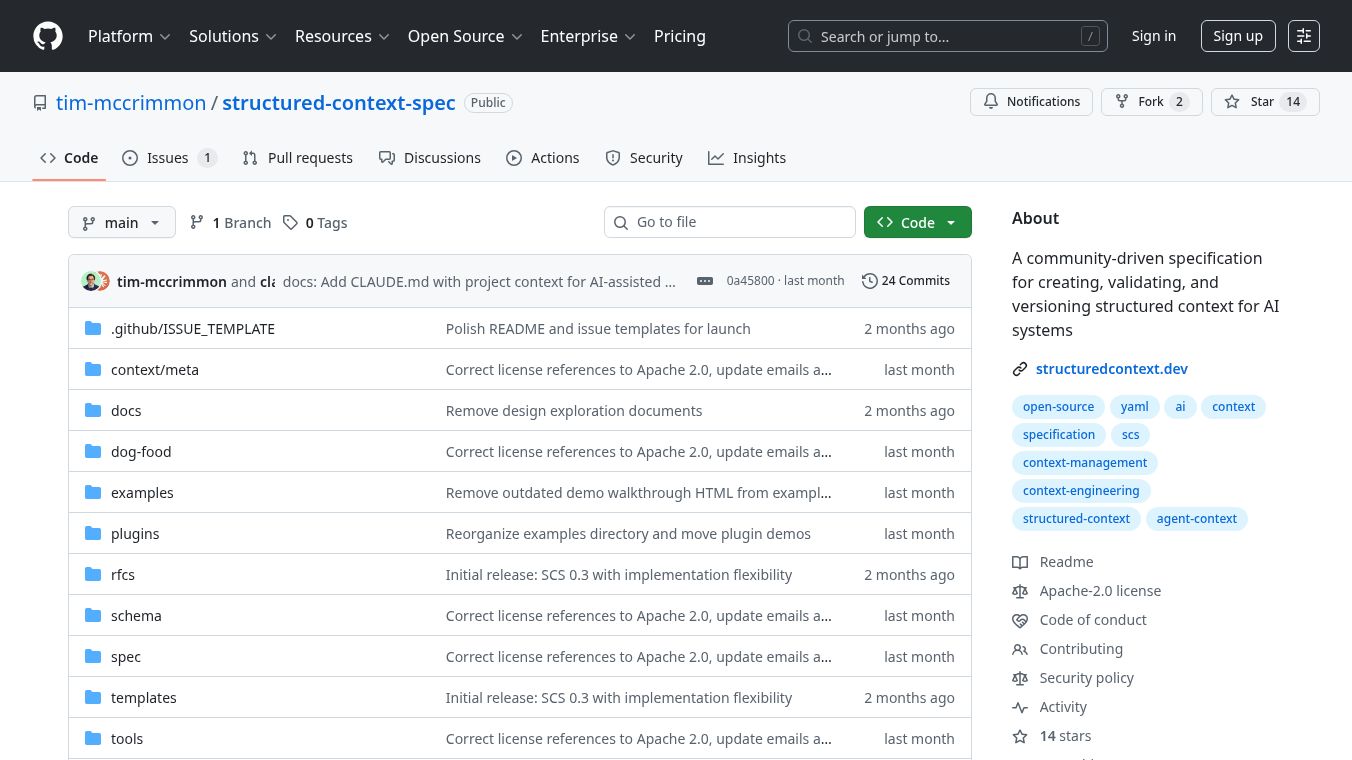The image size is (1352, 760).
Task: Click the Sign up button
Action: [x=1237, y=36]
